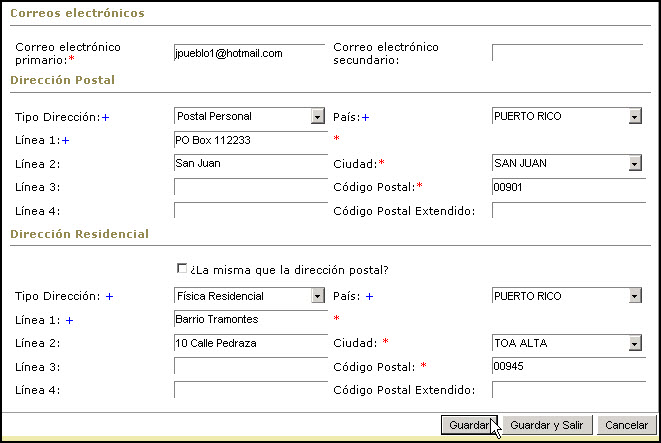Enable the '¿La misma que la dirección postal?' checkbox
The image size is (661, 443).
pos(181,269)
